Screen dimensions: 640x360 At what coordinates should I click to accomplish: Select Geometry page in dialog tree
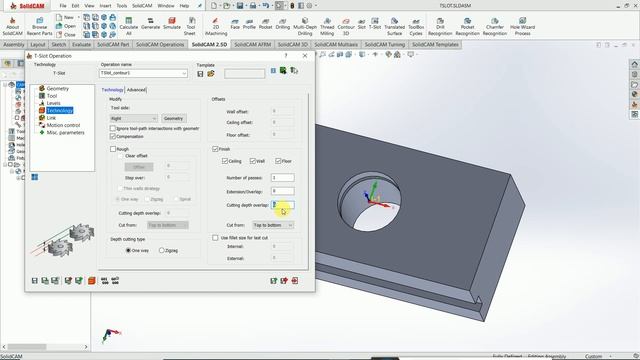[x=58, y=89]
